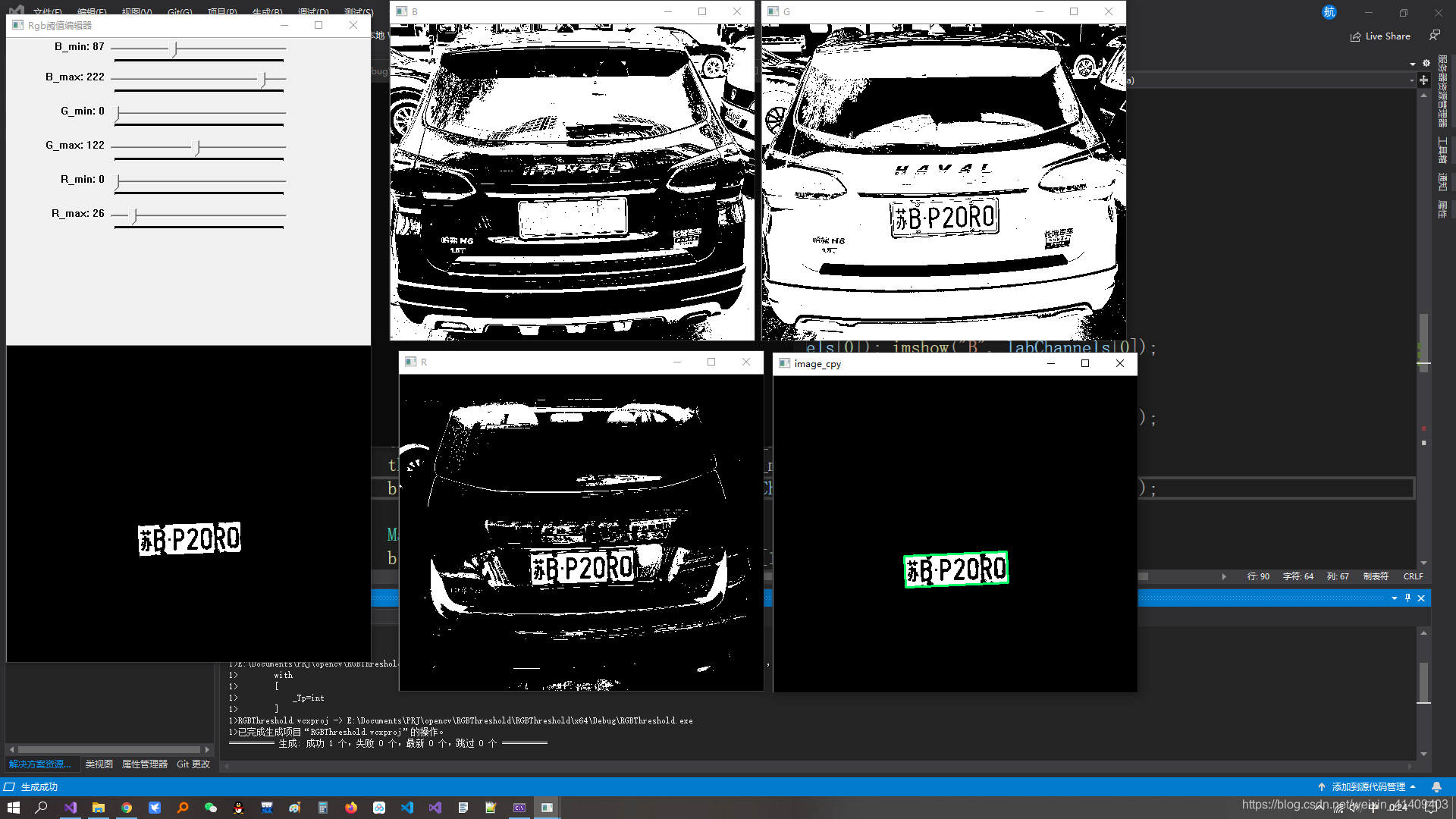
Task: Click the detected plate in image_cpy window
Action: (955, 570)
